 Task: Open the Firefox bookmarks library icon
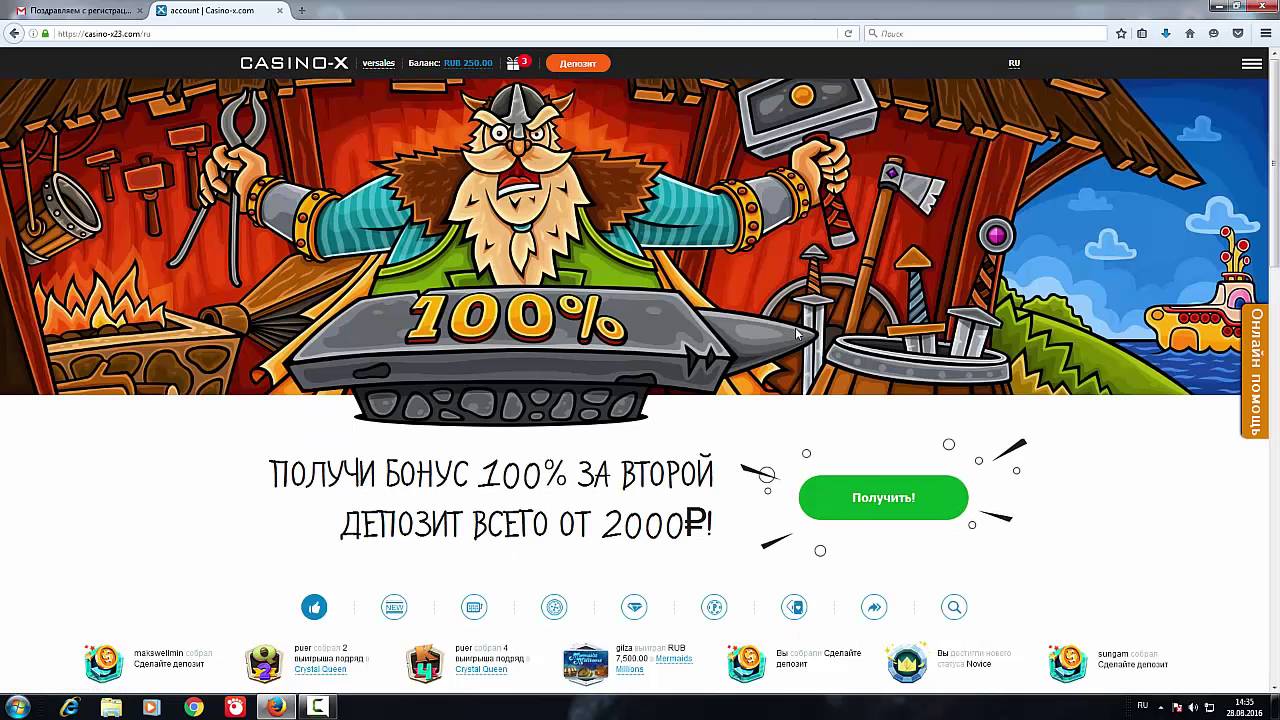1142,33
